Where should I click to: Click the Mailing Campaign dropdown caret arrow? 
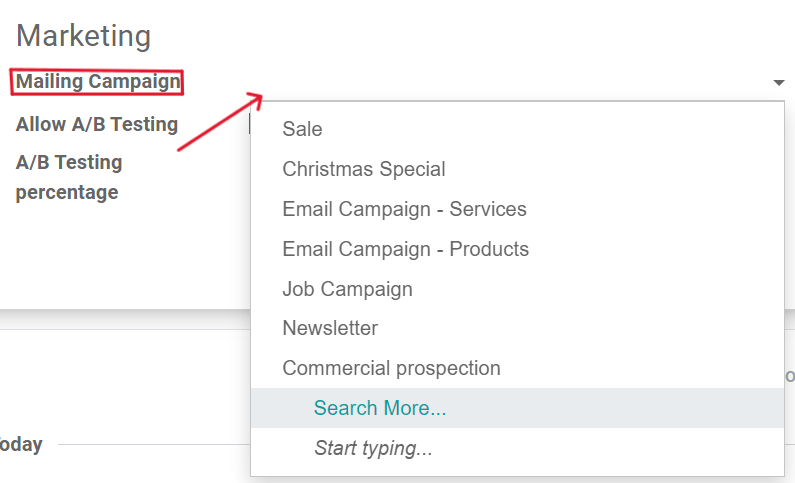pyautogui.click(x=779, y=83)
